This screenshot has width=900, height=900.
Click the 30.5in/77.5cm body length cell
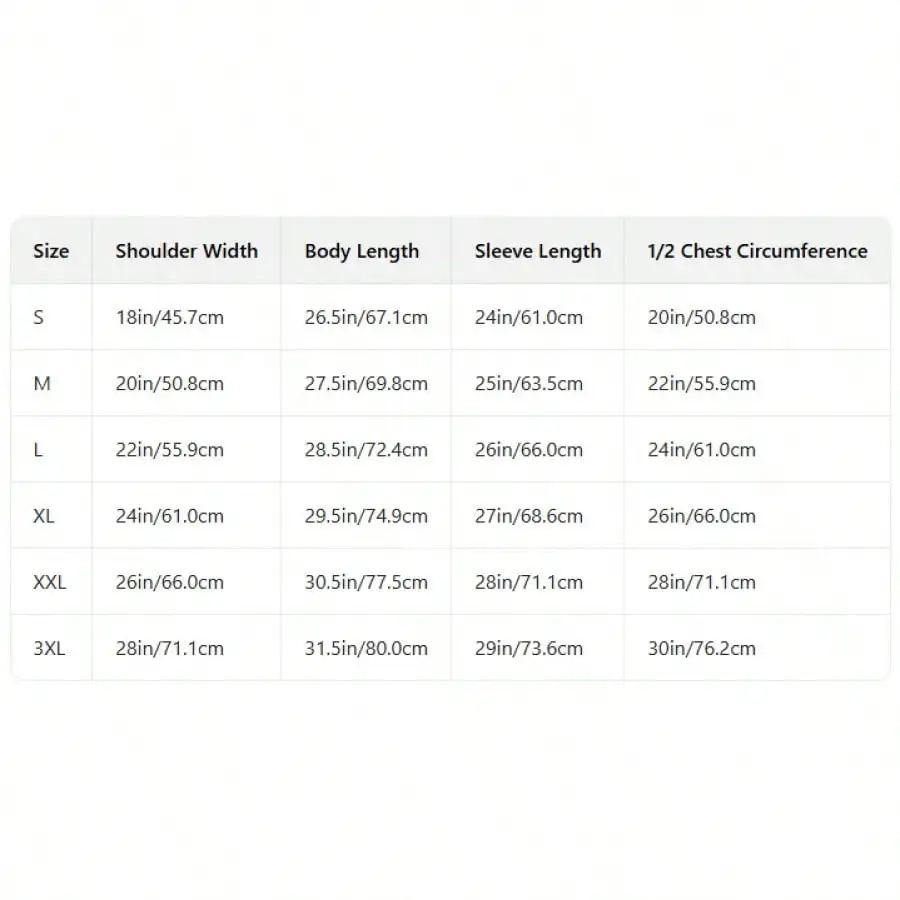(366, 582)
